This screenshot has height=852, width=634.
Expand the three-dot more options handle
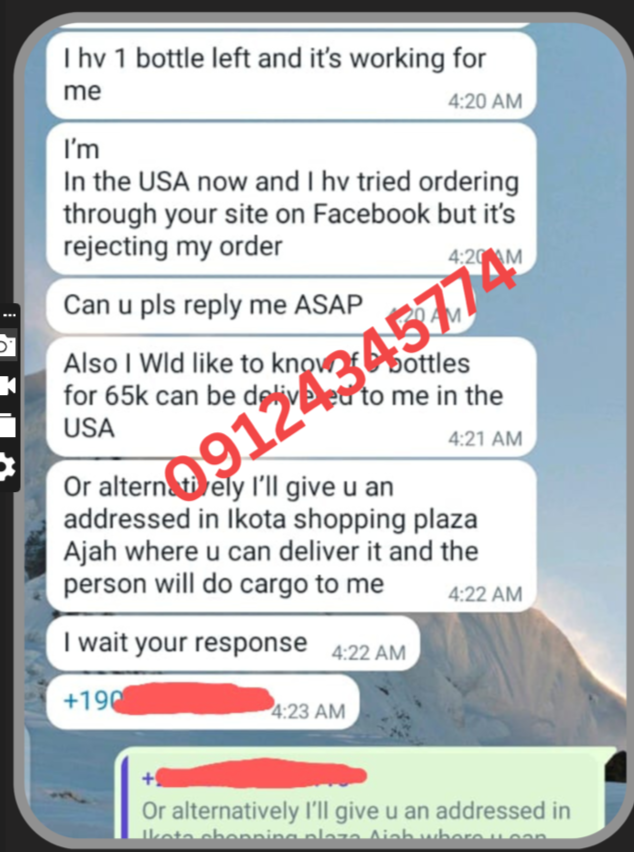pos(9,315)
